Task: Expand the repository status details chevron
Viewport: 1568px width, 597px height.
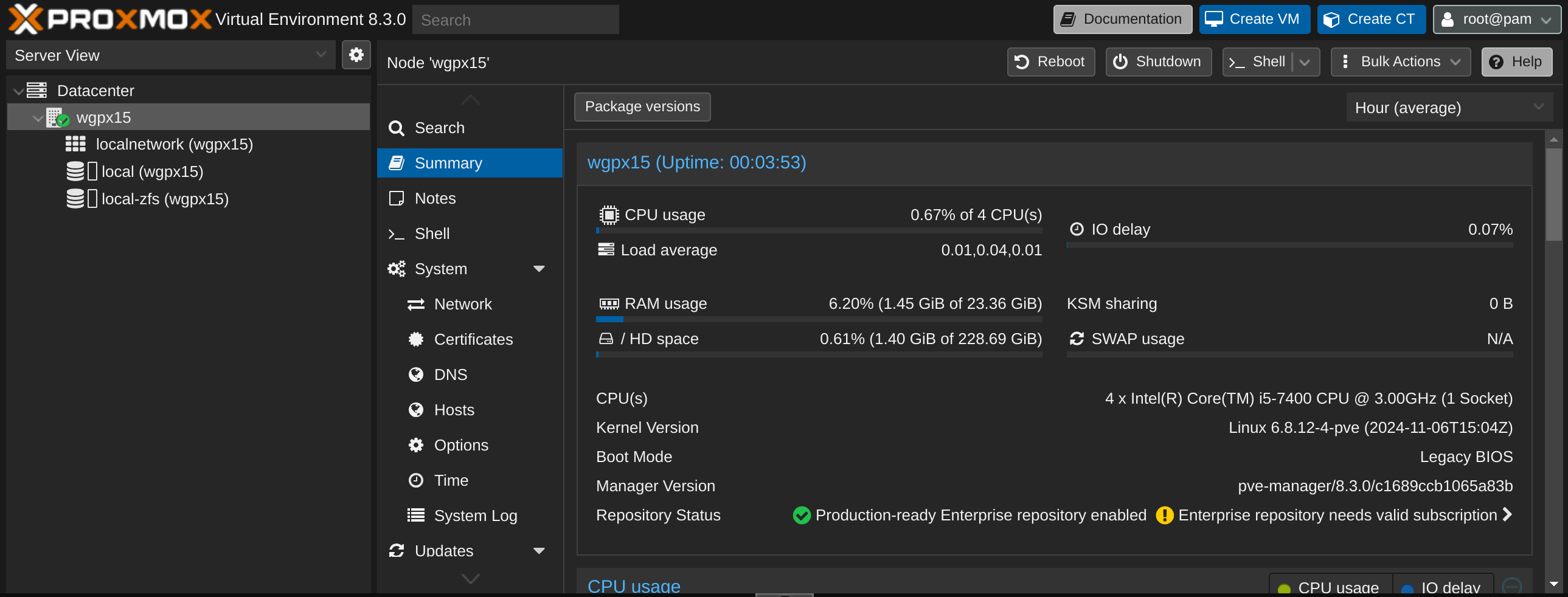Action: (x=1507, y=515)
